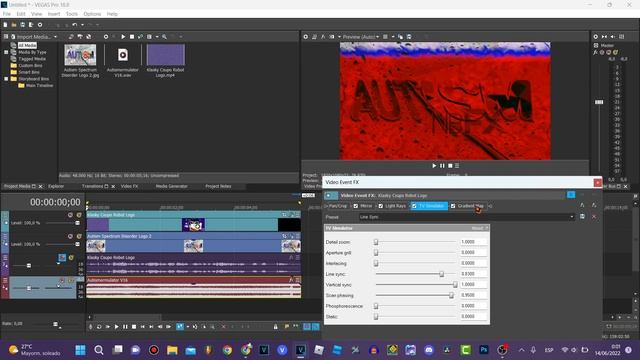640x360 pixels.
Task: Click the magnifier search icon in Project Media
Action: point(164,37)
